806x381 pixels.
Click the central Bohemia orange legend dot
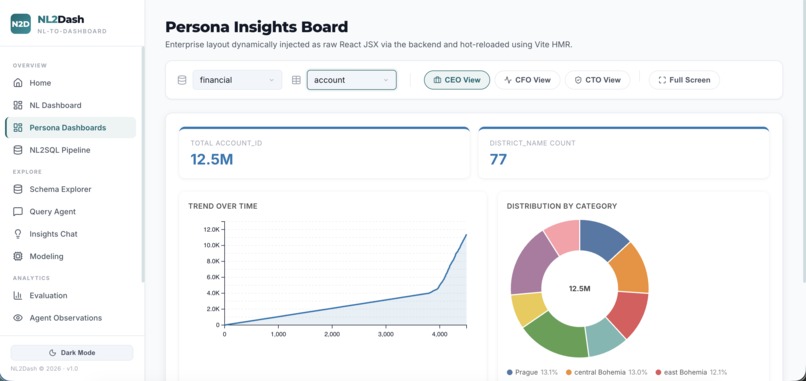click(569, 372)
